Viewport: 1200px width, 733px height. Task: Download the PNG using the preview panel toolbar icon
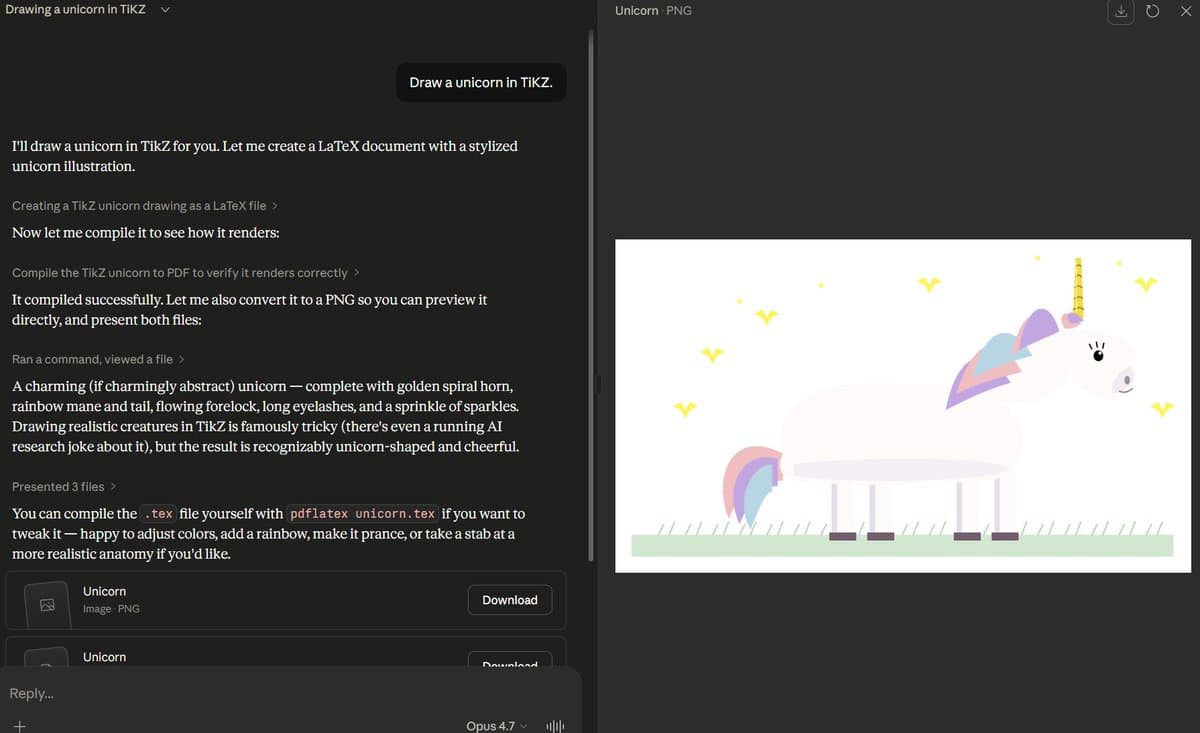click(1120, 11)
